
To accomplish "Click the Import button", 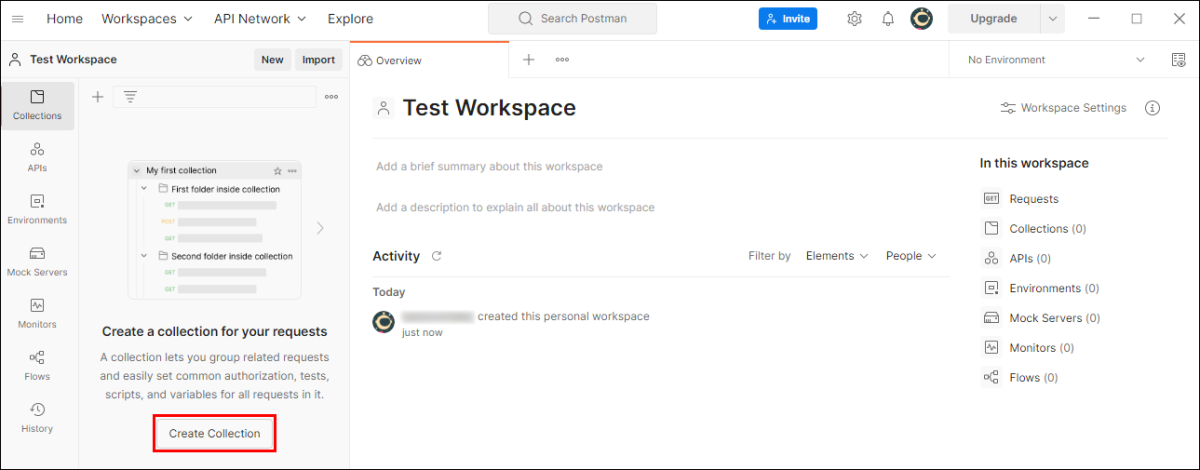I will [319, 59].
